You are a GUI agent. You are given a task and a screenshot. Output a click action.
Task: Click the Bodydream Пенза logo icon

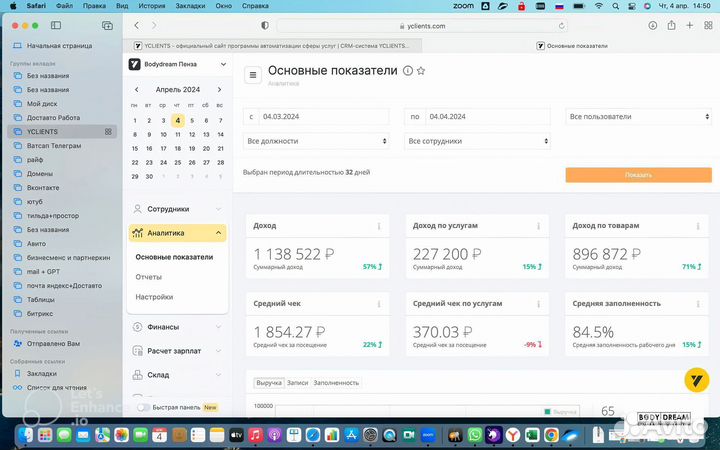[135, 64]
